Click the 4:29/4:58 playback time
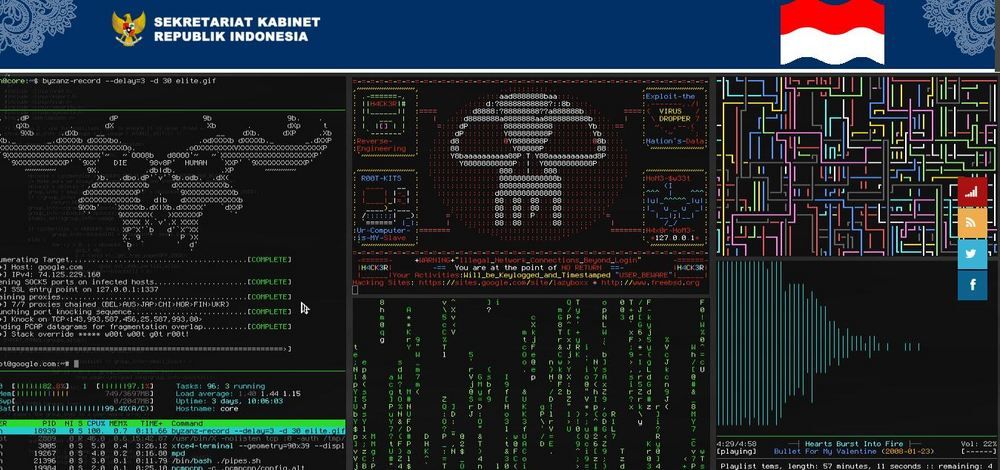 (737, 444)
